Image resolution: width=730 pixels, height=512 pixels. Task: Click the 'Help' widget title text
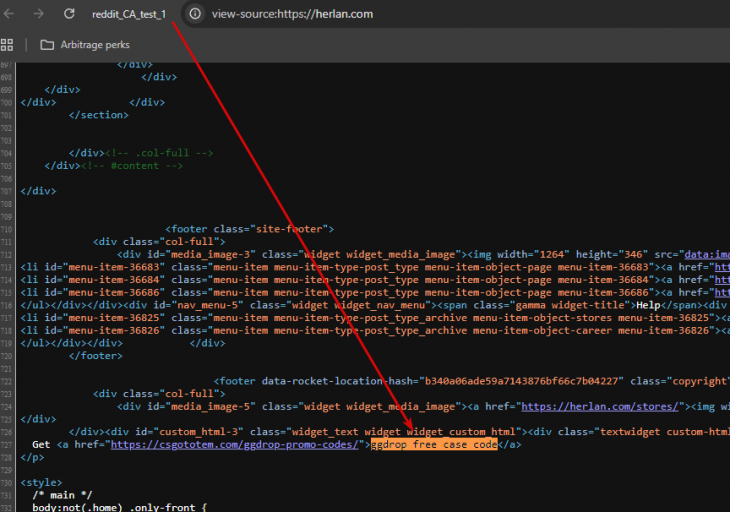(648, 305)
